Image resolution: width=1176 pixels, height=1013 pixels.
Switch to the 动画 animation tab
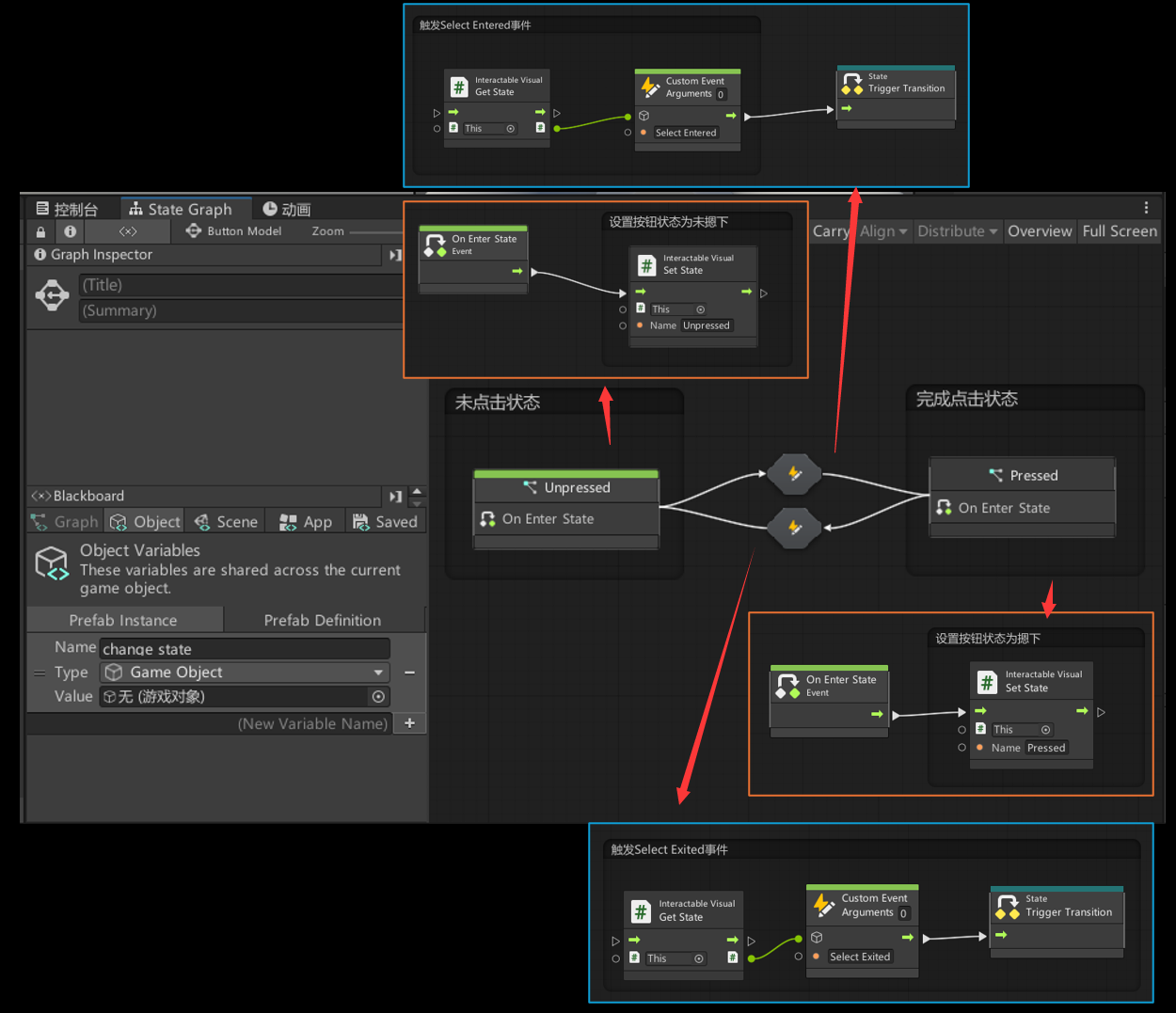(x=287, y=209)
